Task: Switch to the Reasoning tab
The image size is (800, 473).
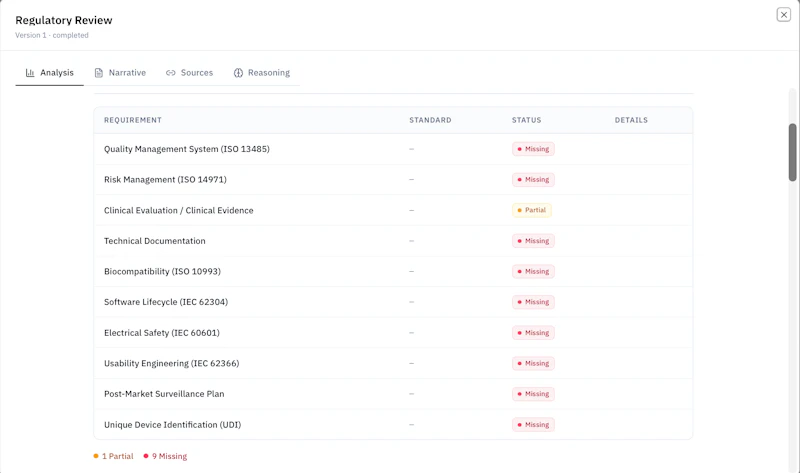Action: pyautogui.click(x=262, y=72)
